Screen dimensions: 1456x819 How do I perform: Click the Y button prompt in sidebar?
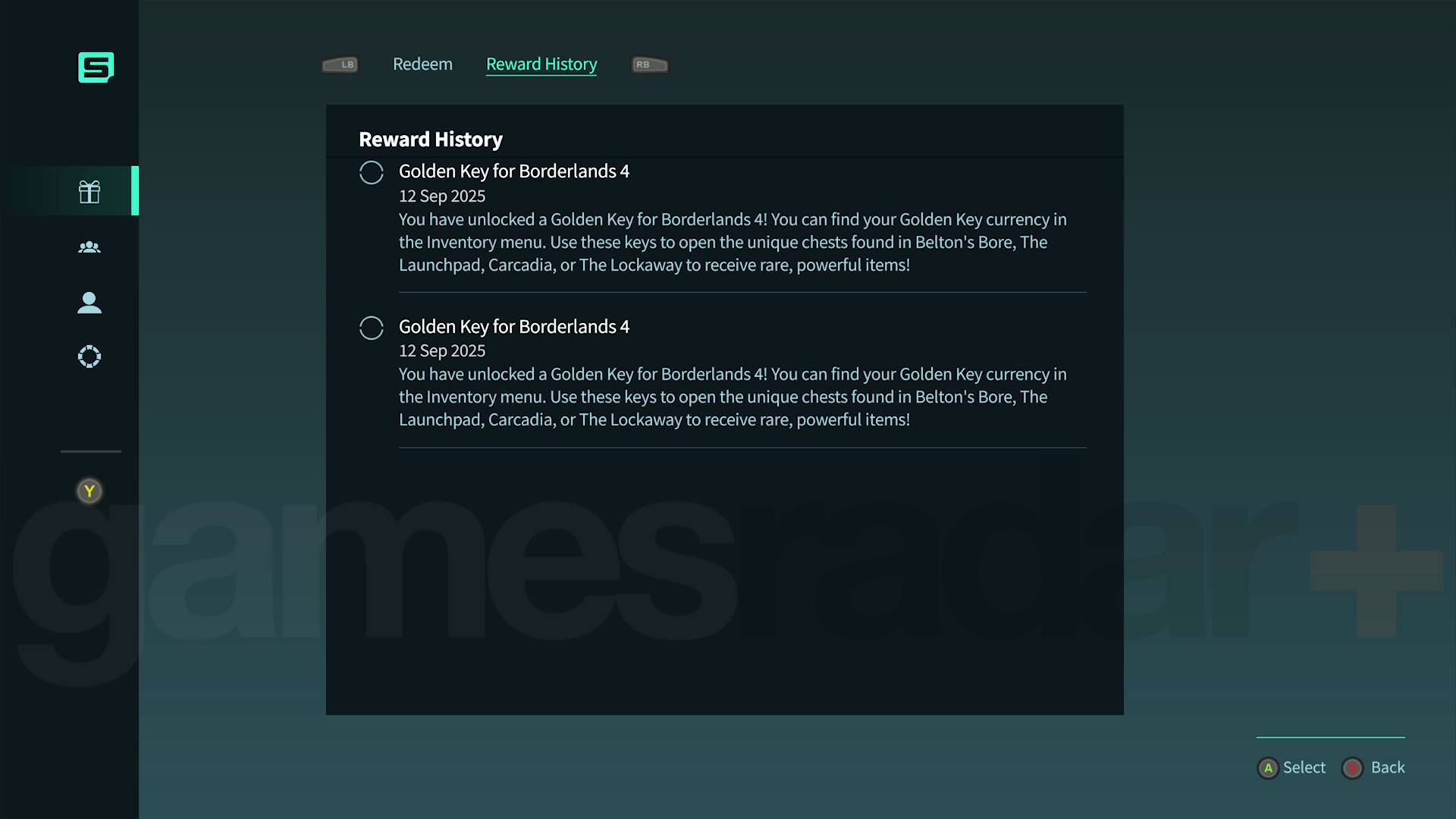89,491
